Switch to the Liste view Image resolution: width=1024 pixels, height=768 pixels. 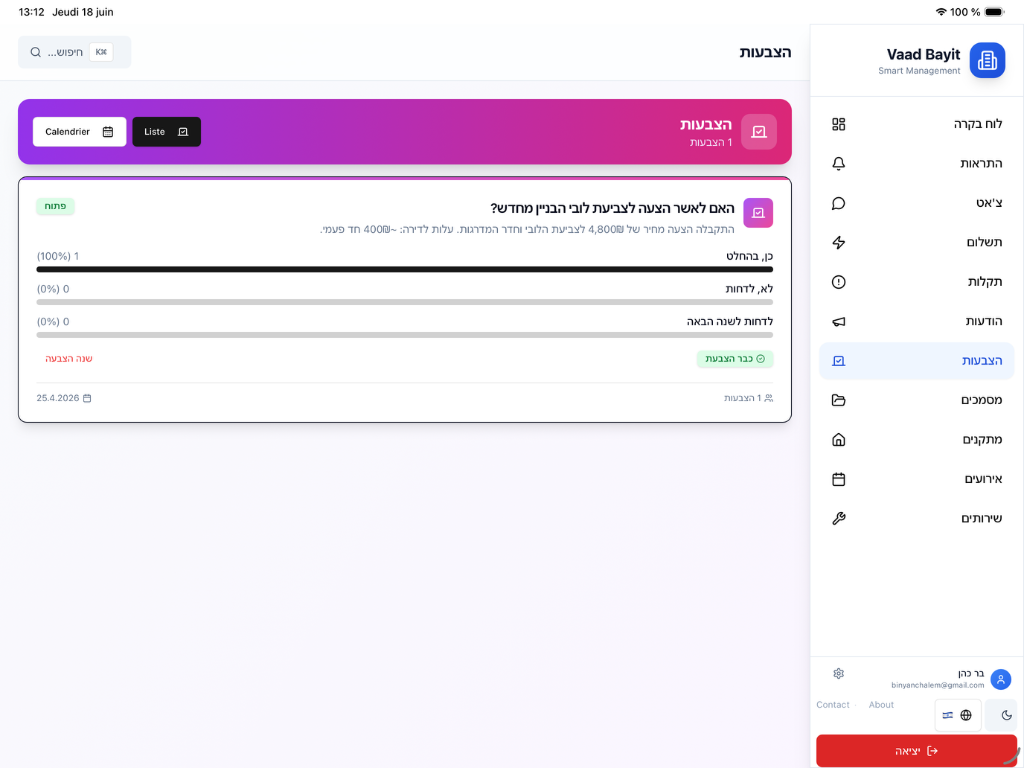(167, 132)
